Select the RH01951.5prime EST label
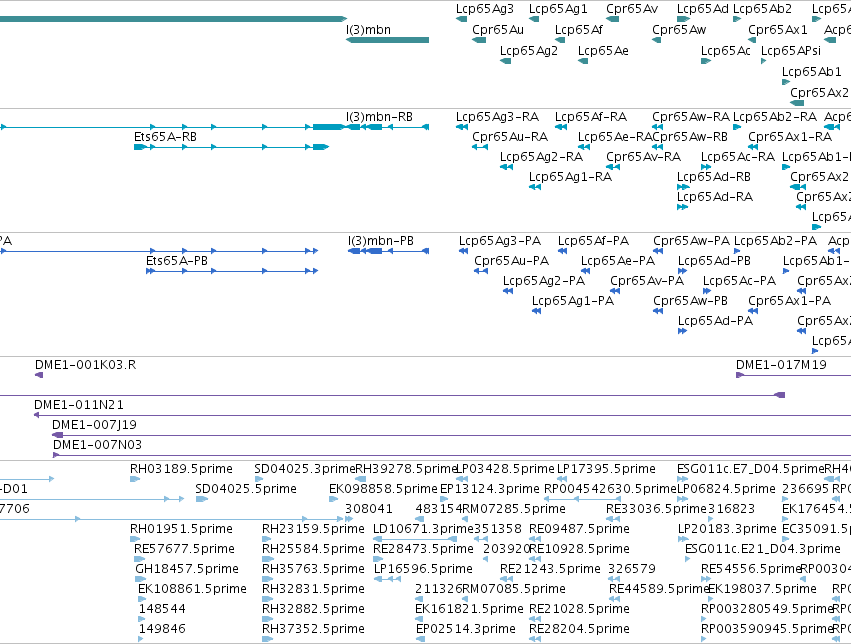851x644 pixels. [181, 529]
